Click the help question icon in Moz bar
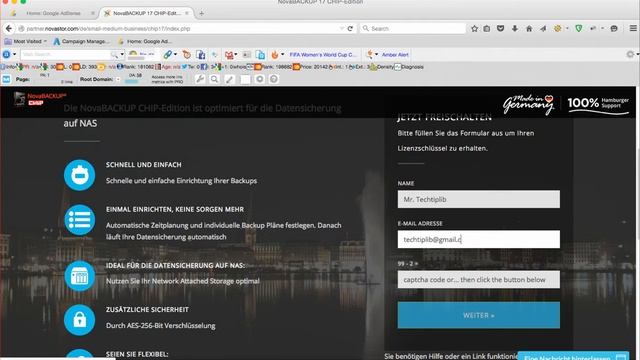Viewport: 640px width, 360px height. point(274,79)
